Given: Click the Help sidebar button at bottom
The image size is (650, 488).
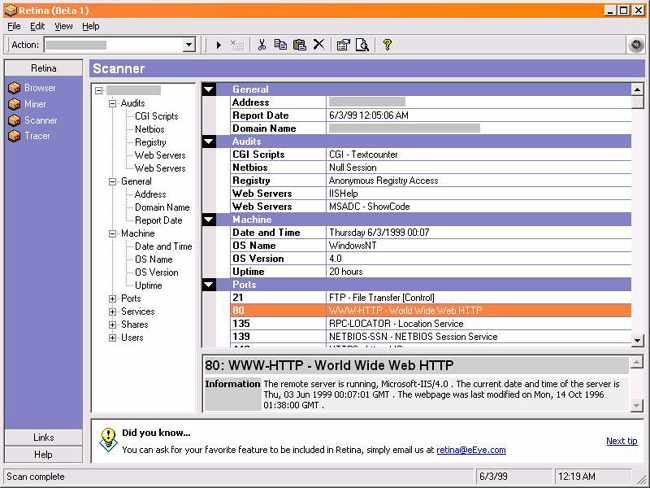Looking at the screenshot, I should (x=44, y=455).
